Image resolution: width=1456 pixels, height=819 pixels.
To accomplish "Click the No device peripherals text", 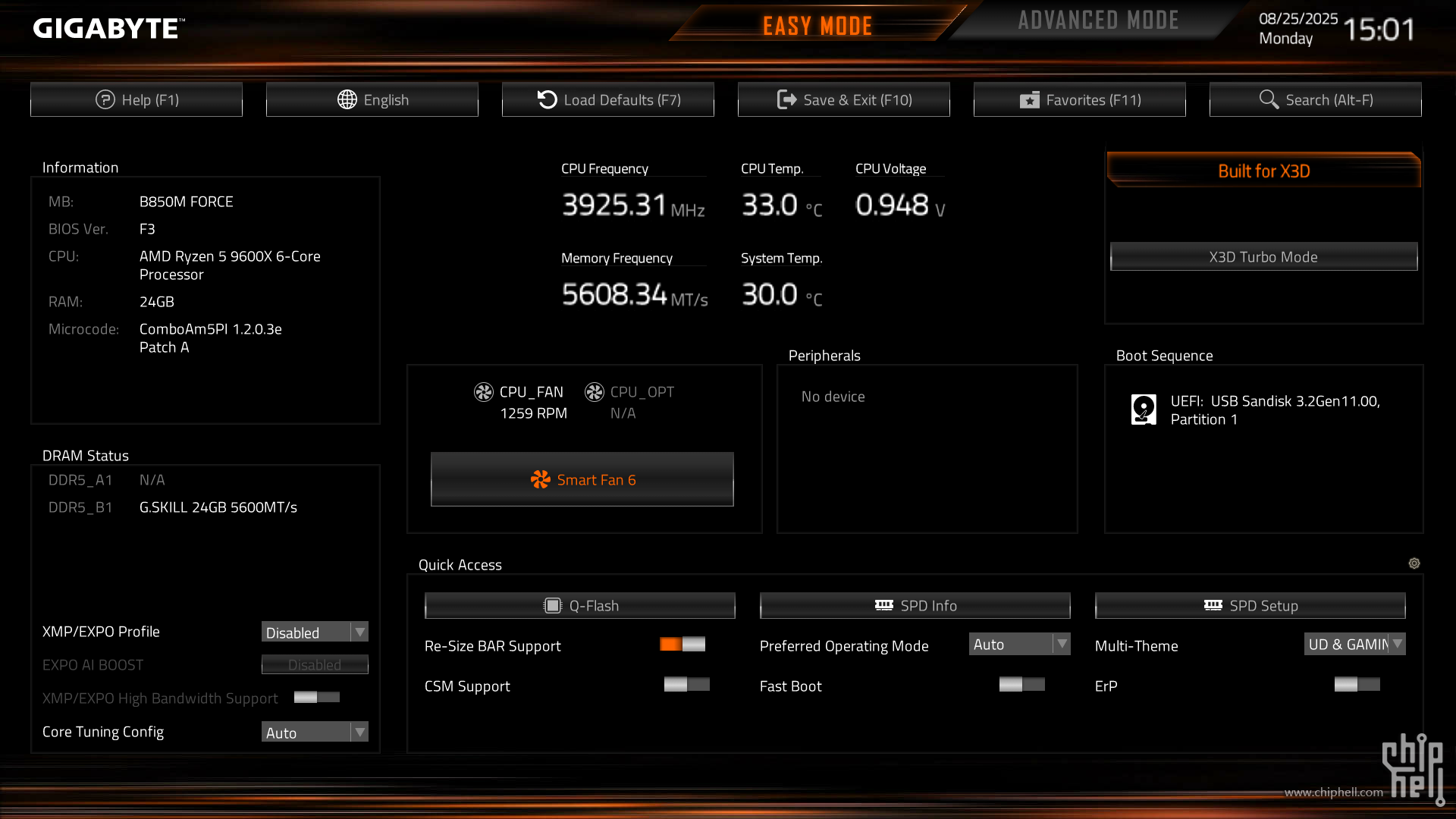I will click(833, 396).
